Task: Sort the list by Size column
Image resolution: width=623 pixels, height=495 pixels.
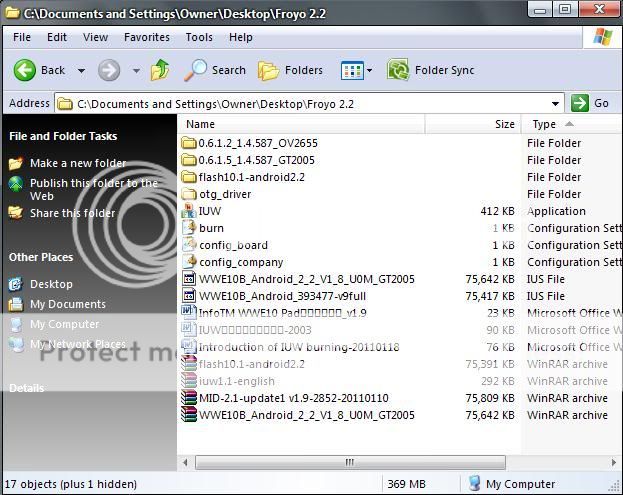Action: [x=473, y=124]
